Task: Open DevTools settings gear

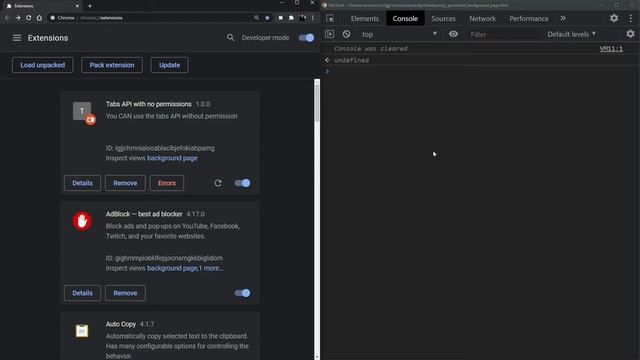Action: (x=614, y=18)
